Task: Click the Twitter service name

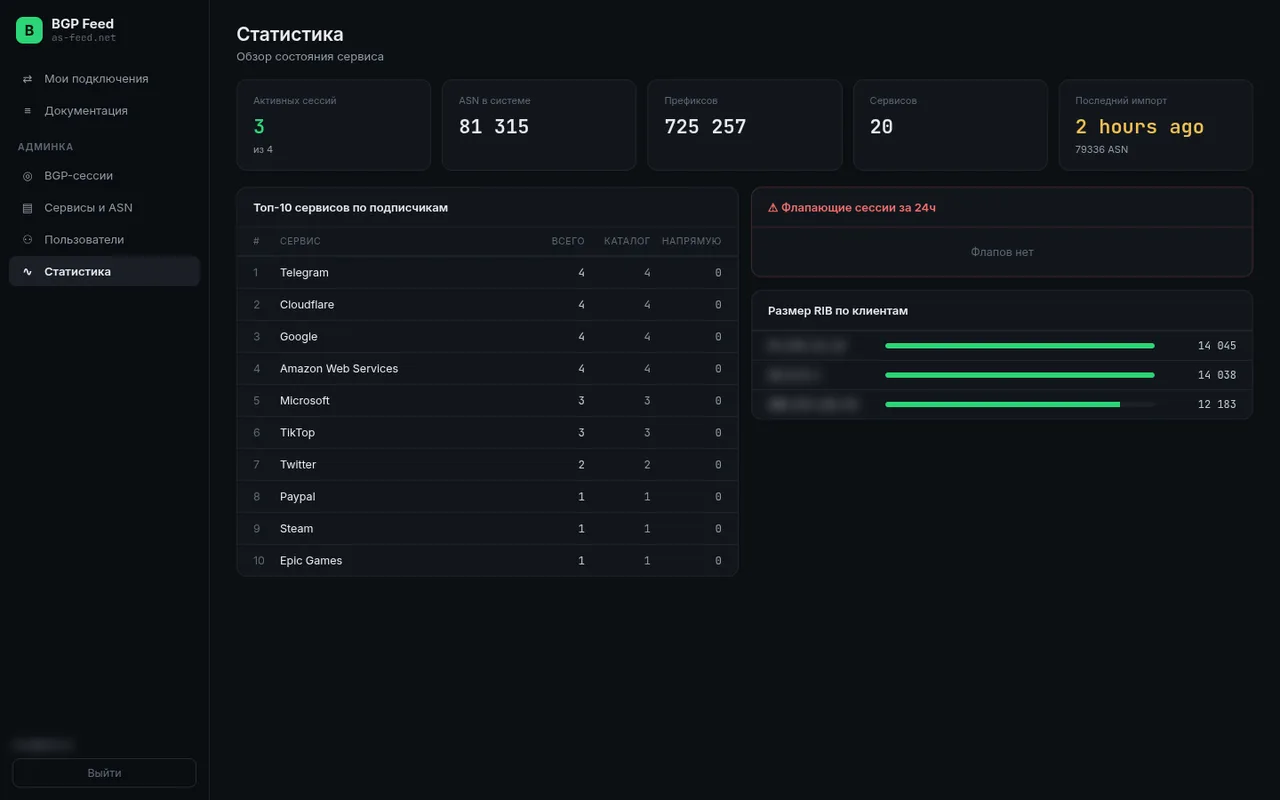Action: (x=298, y=465)
